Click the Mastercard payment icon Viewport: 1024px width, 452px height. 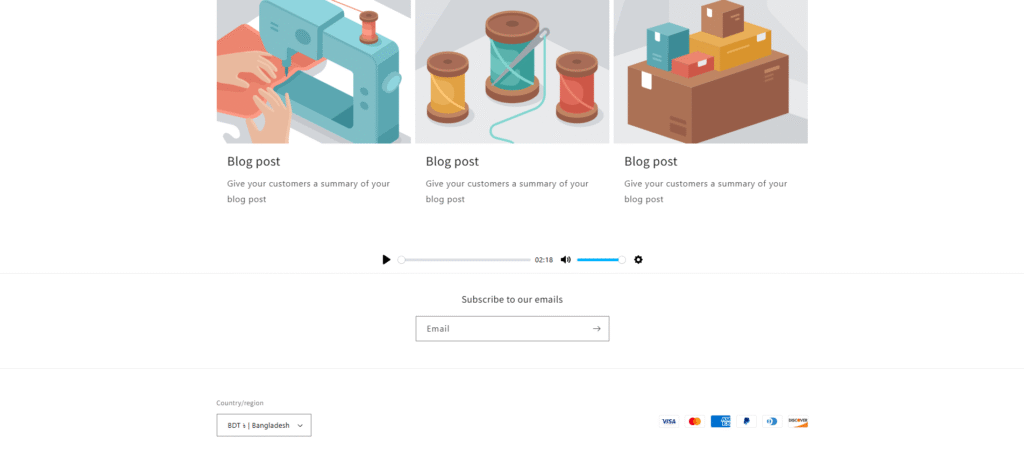695,421
